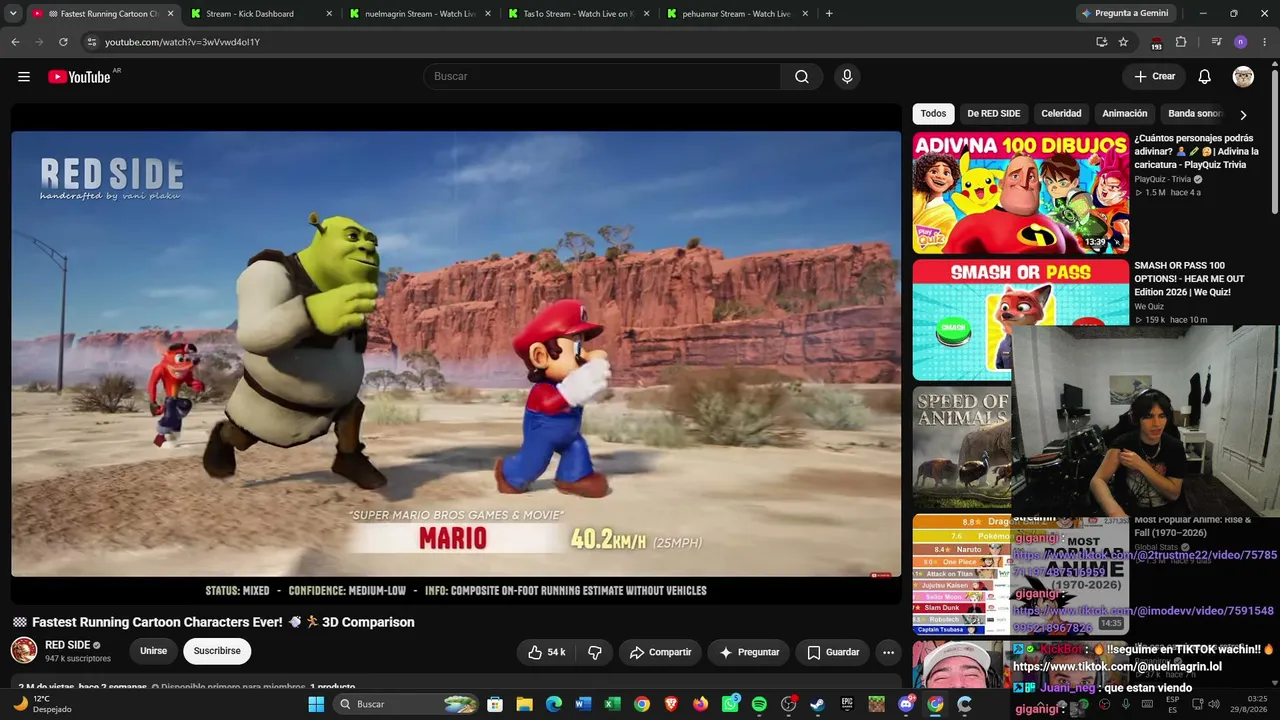The width and height of the screenshot is (1280, 720).
Task: Click the 'Compartir' share button
Action: click(660, 652)
